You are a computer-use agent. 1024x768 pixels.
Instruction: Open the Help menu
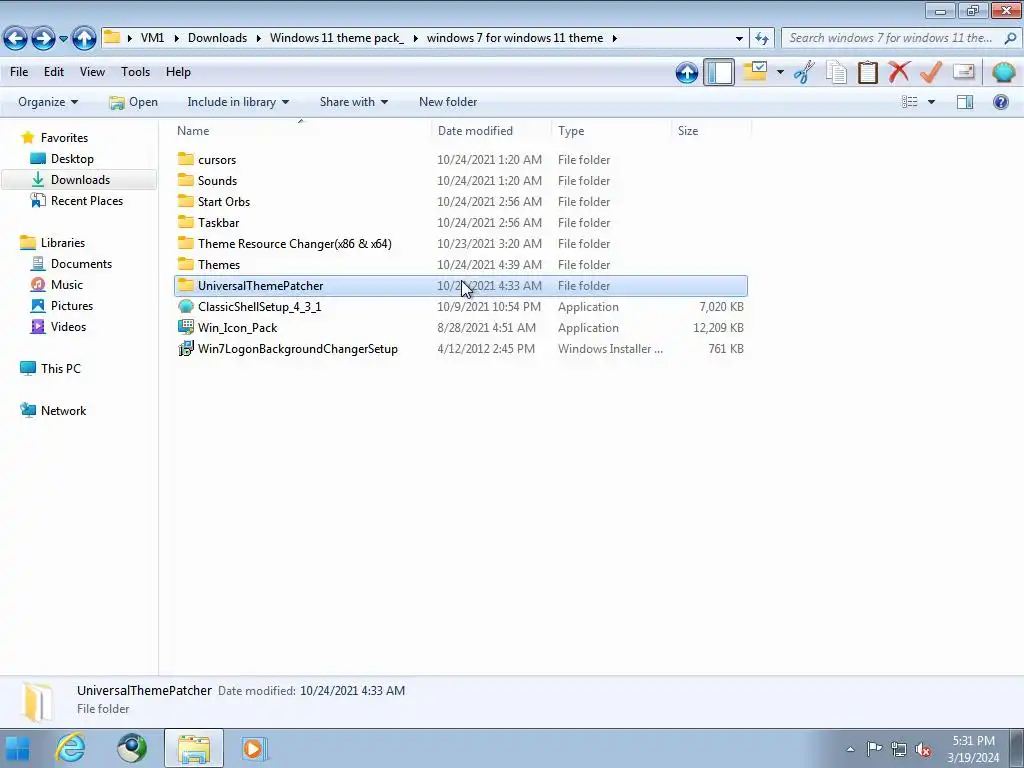click(178, 72)
